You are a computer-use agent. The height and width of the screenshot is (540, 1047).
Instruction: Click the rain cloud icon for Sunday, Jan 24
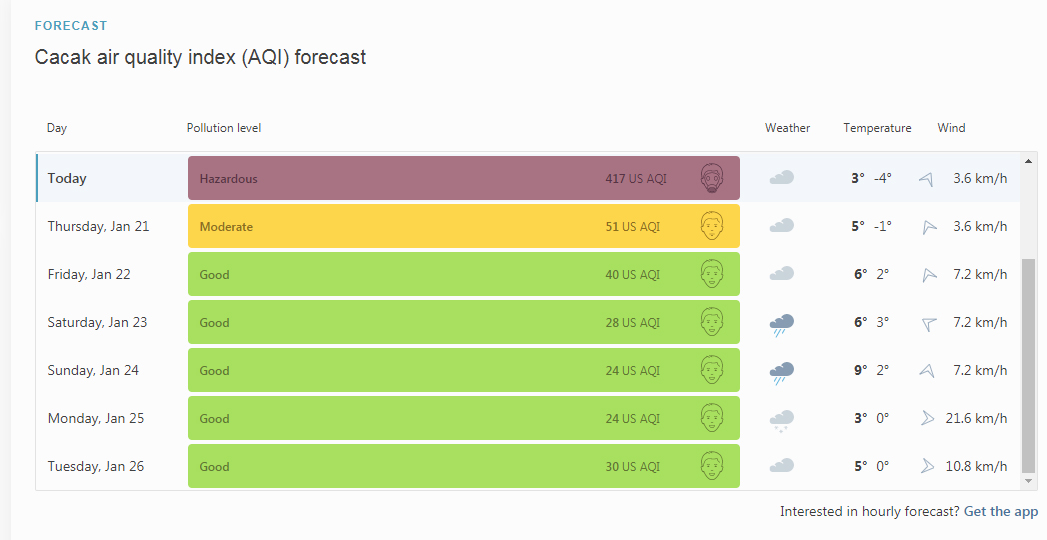pos(781,372)
